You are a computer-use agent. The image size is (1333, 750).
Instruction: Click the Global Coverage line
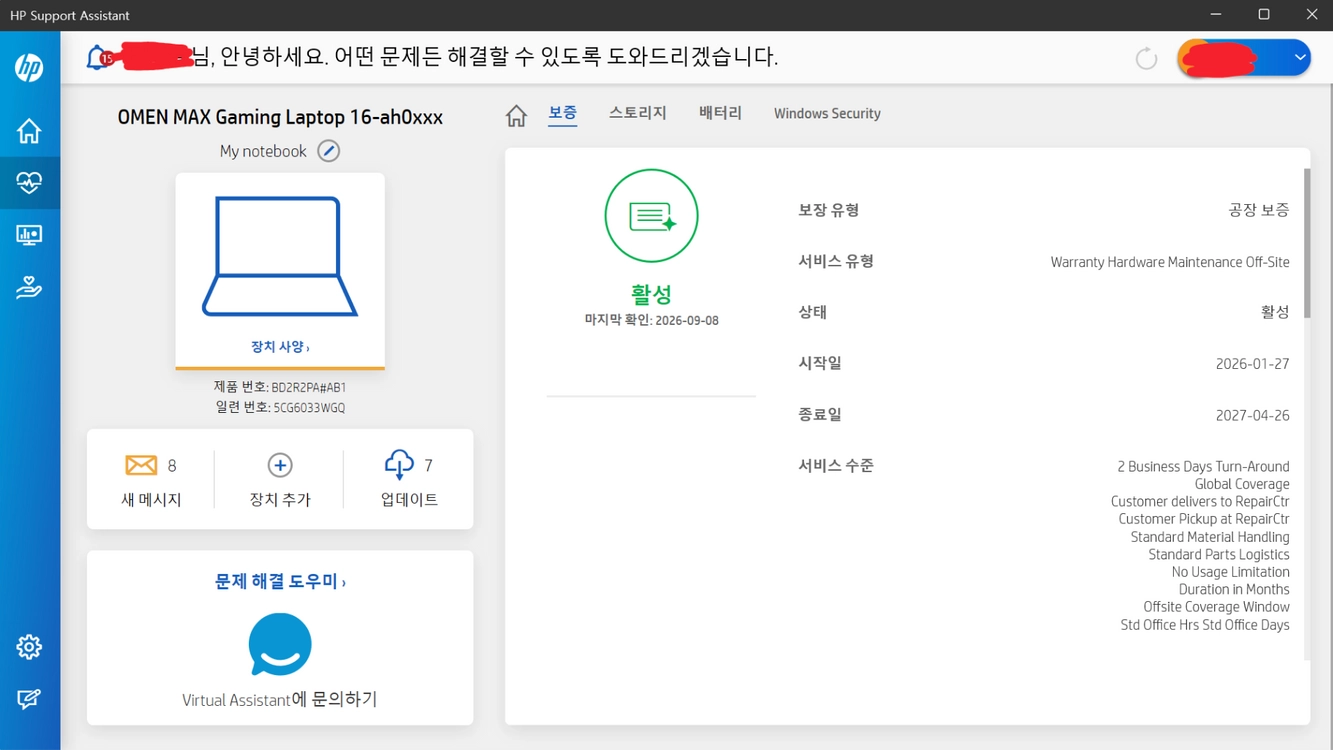click(1242, 484)
